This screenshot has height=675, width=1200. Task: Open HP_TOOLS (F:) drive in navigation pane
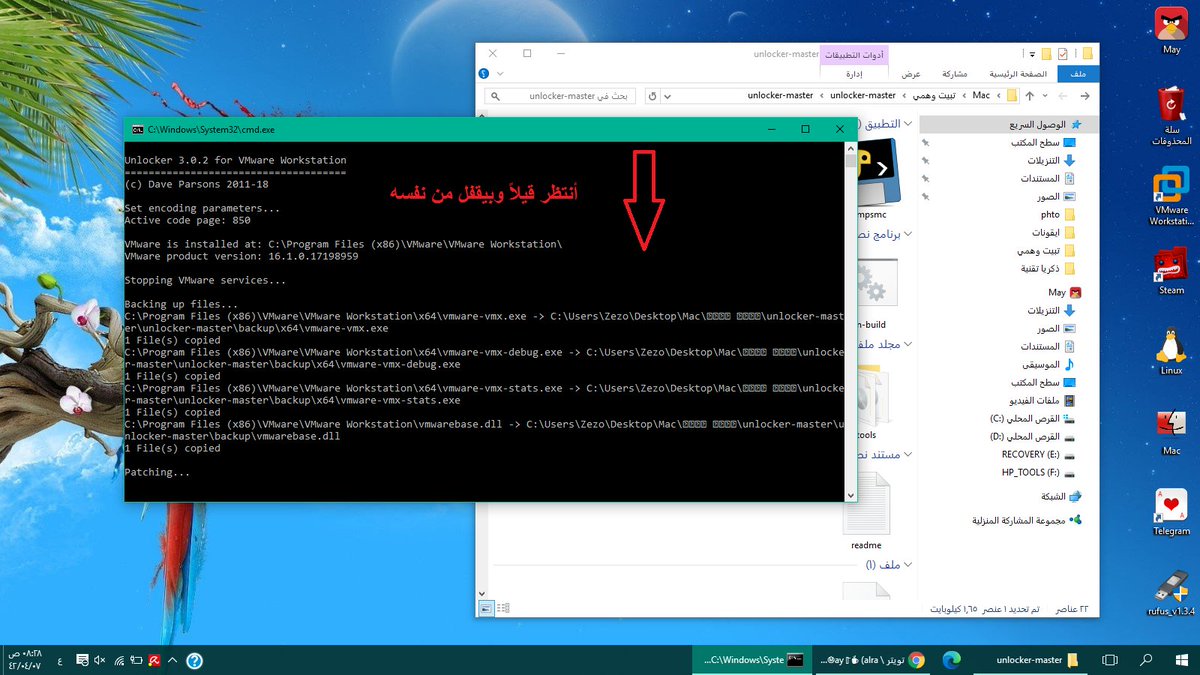click(1038, 473)
